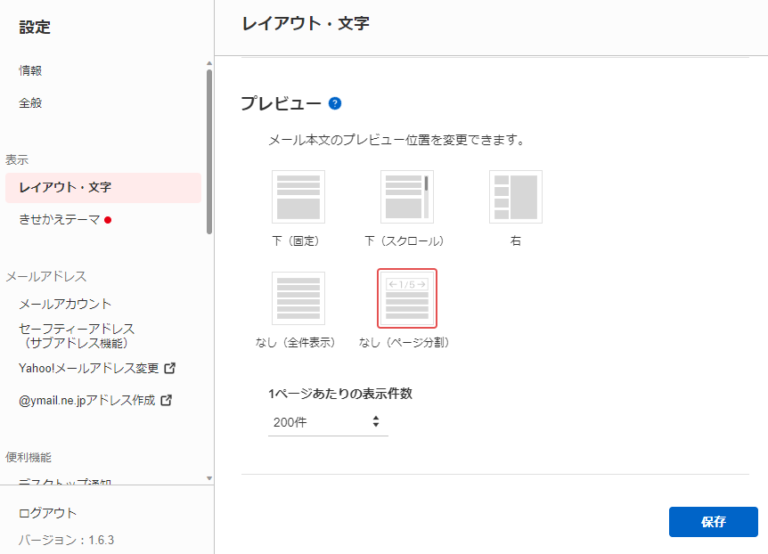This screenshot has width=768, height=554.
Task: Open セーフティーアドレス settings
Action: [x=76, y=335]
